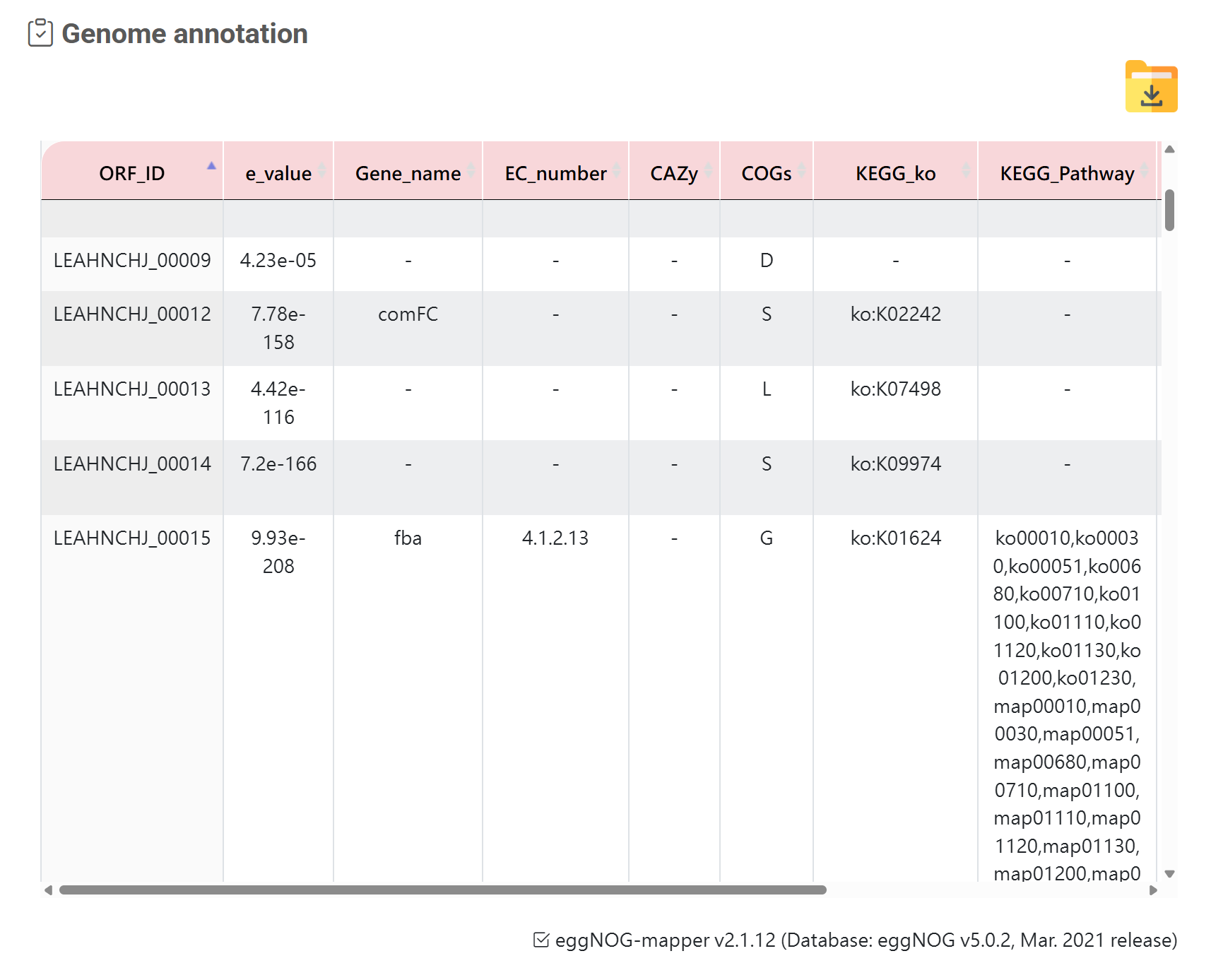Sort table by Gene_name column
This screenshot has width=1211, height=980.
click(x=408, y=173)
